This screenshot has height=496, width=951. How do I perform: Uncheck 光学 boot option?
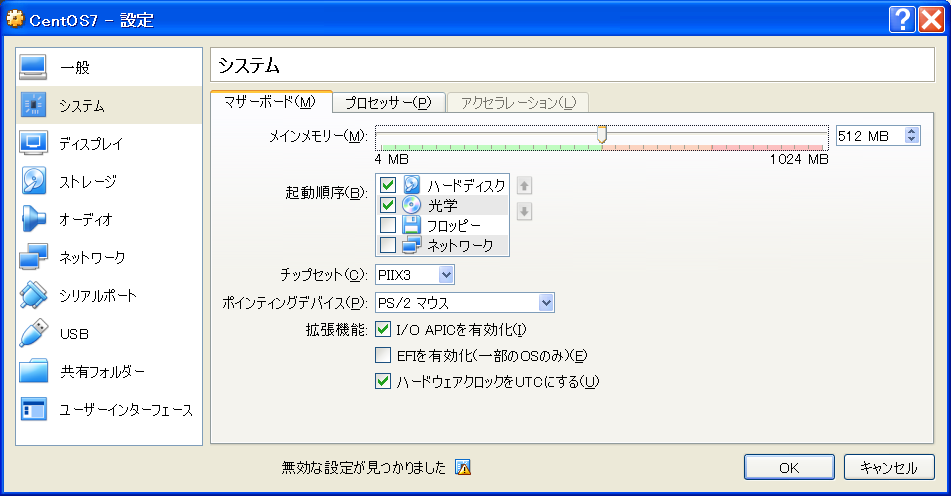click(x=388, y=205)
